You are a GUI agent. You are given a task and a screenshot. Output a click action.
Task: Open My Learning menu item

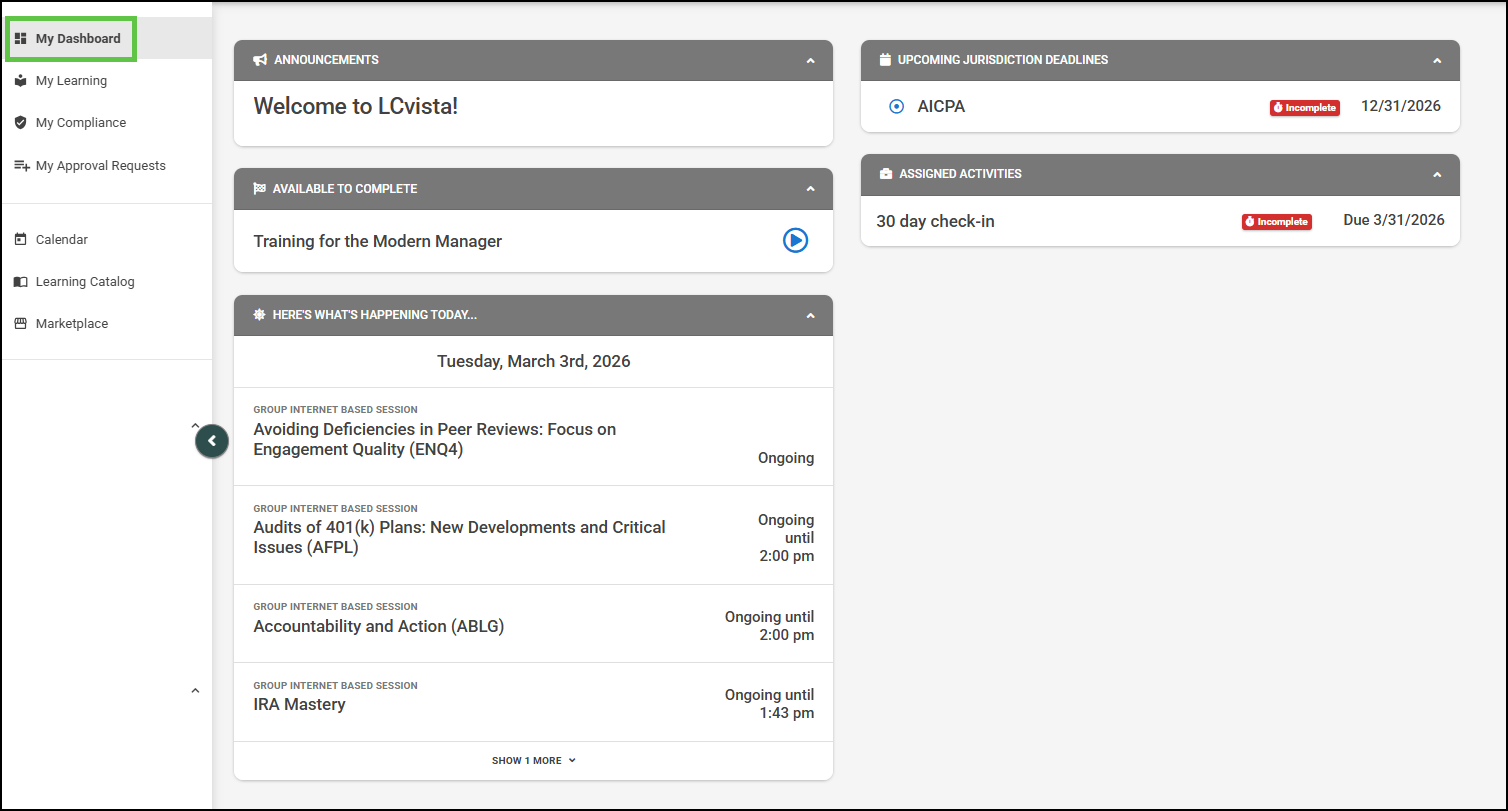tap(71, 81)
